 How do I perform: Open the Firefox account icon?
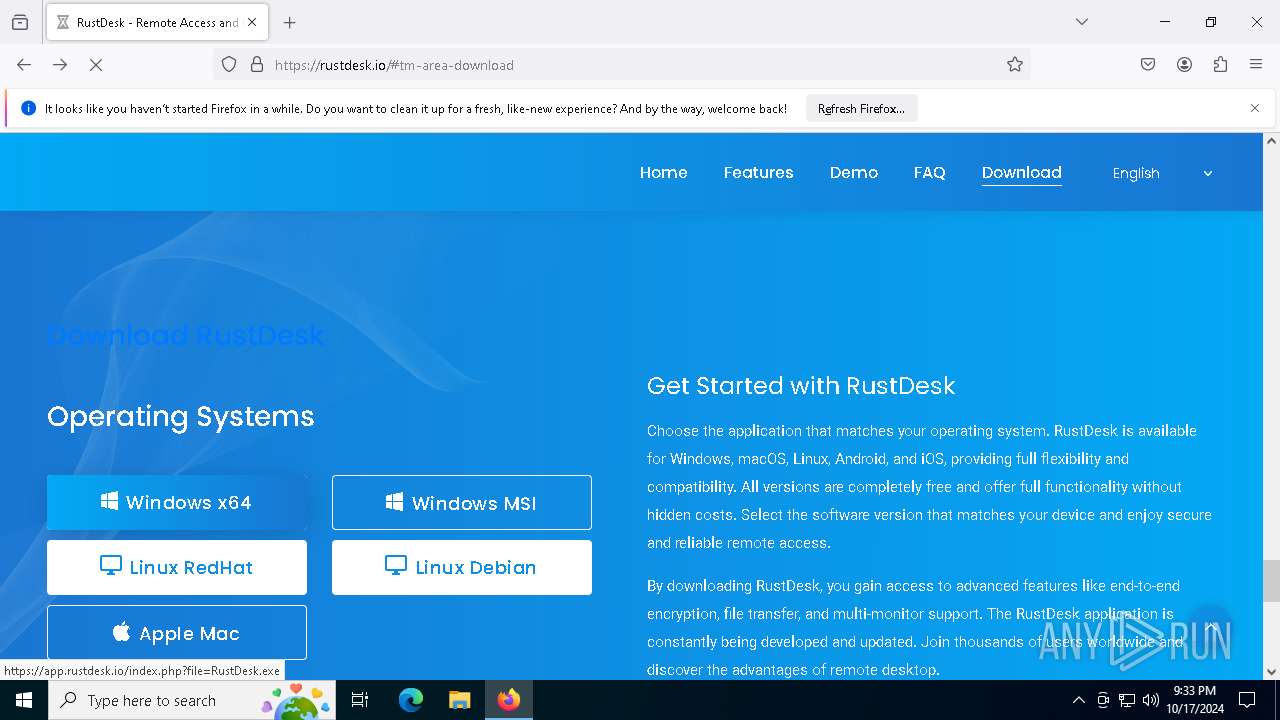coord(1184,65)
